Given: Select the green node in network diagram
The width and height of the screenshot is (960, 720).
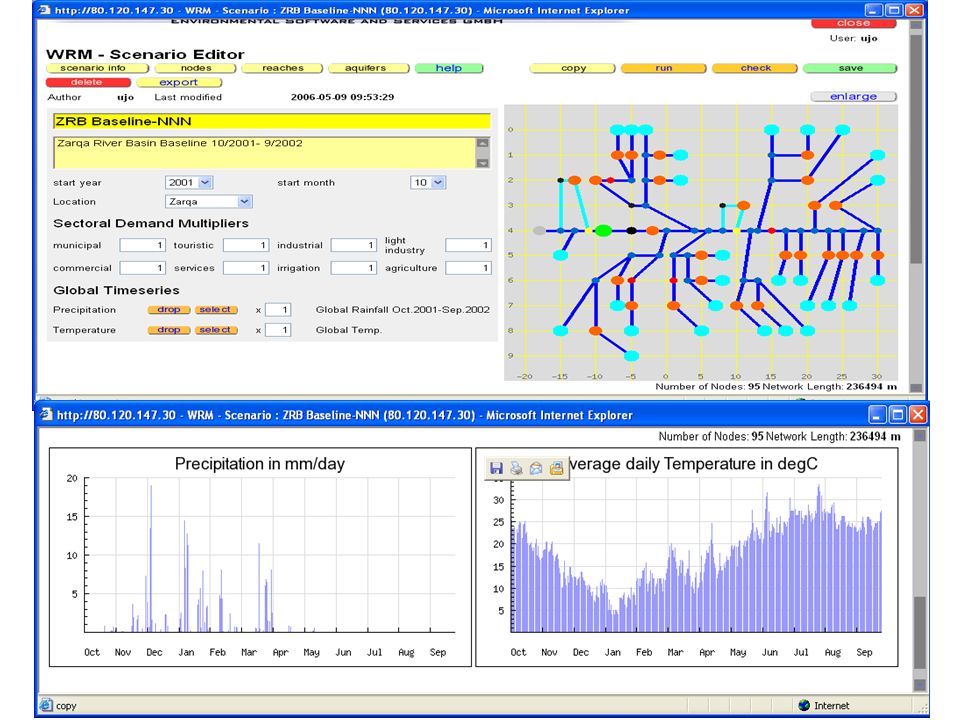Looking at the screenshot, I should pyautogui.click(x=603, y=230).
